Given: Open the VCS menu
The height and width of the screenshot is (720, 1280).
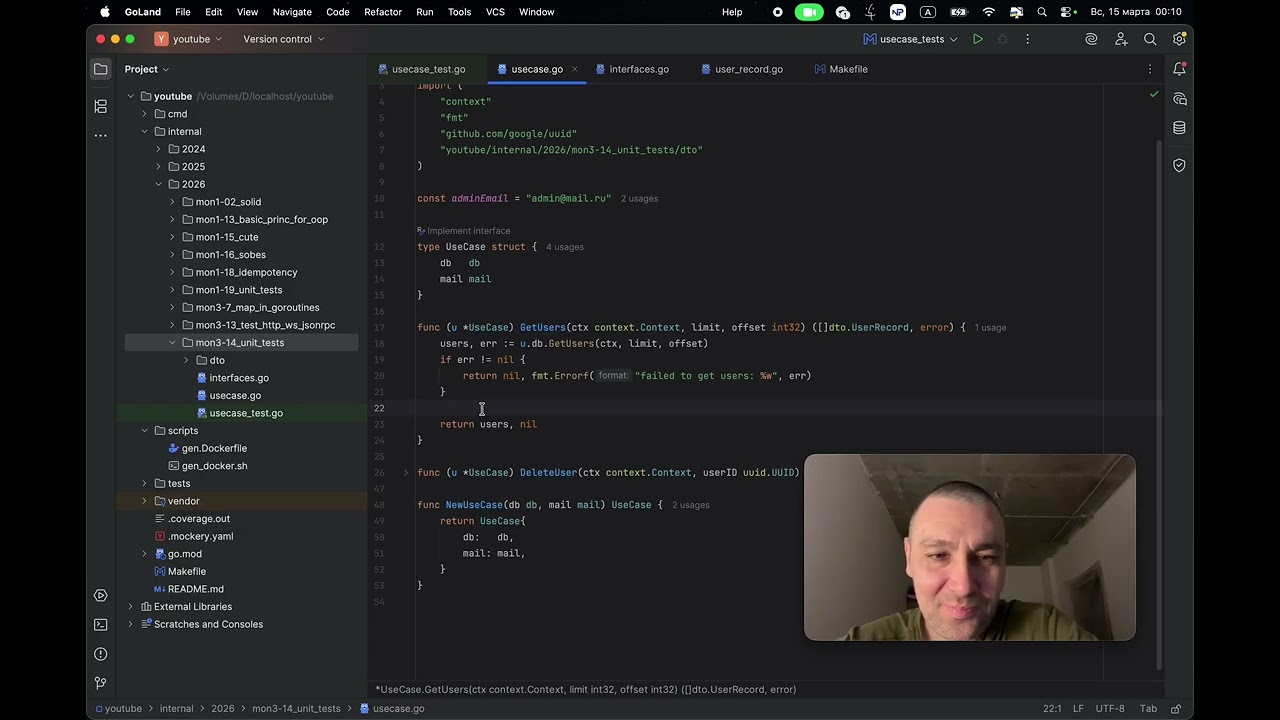Looking at the screenshot, I should [x=495, y=12].
